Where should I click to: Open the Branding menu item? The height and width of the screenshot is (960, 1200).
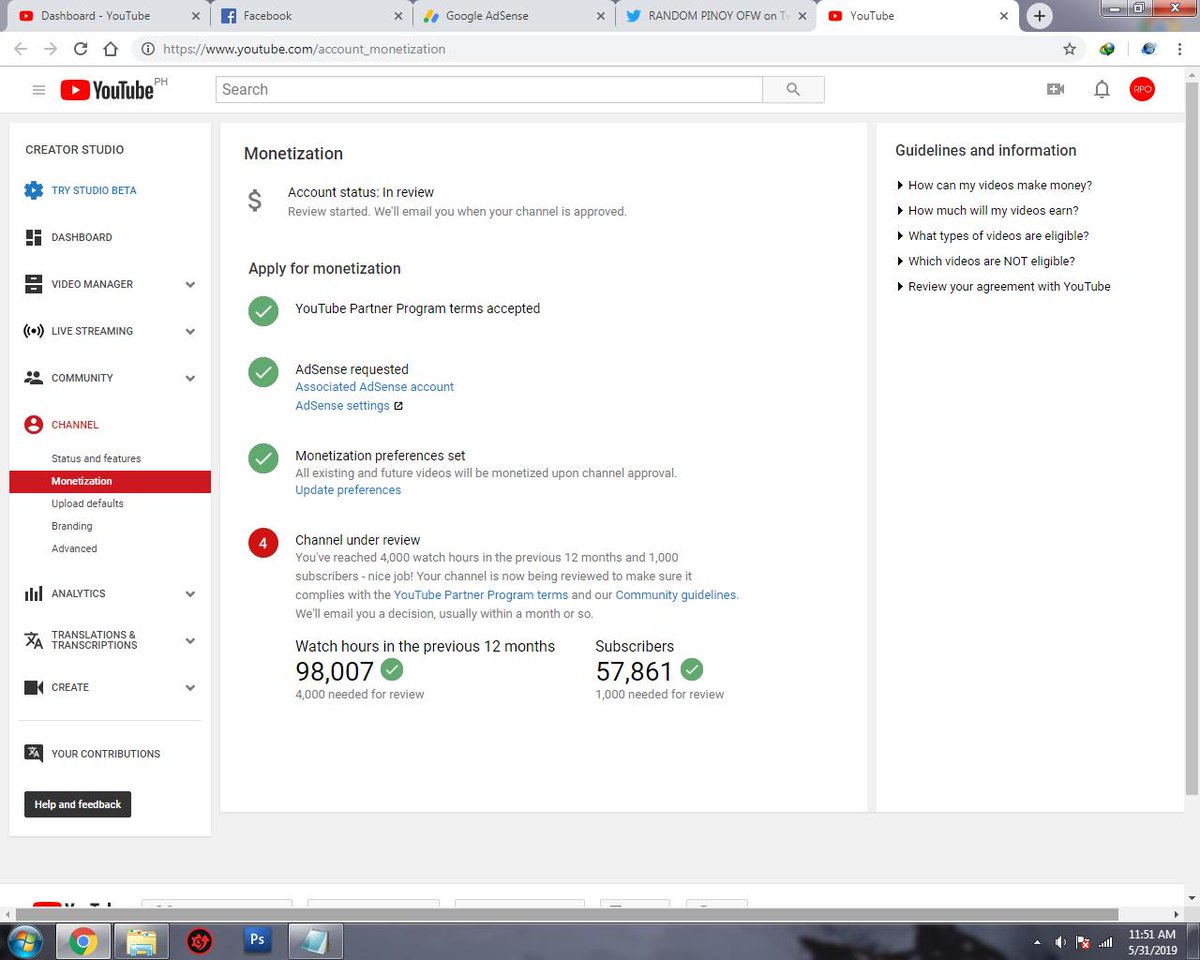coord(72,526)
